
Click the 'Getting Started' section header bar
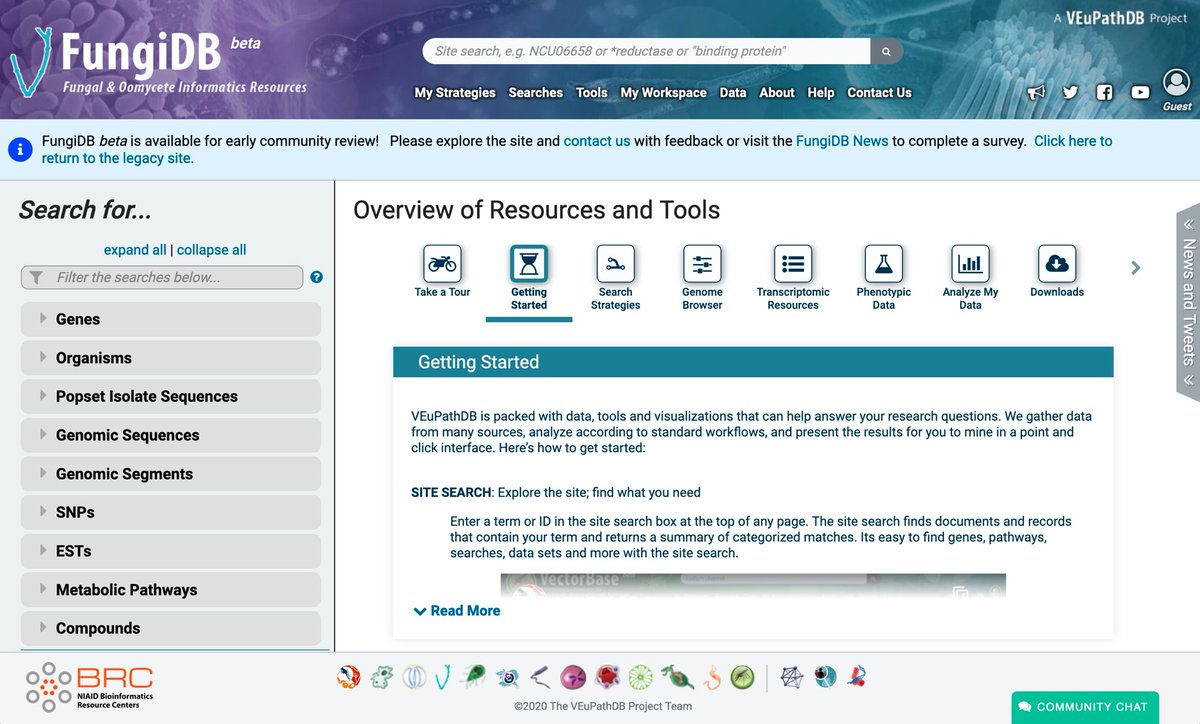[753, 362]
